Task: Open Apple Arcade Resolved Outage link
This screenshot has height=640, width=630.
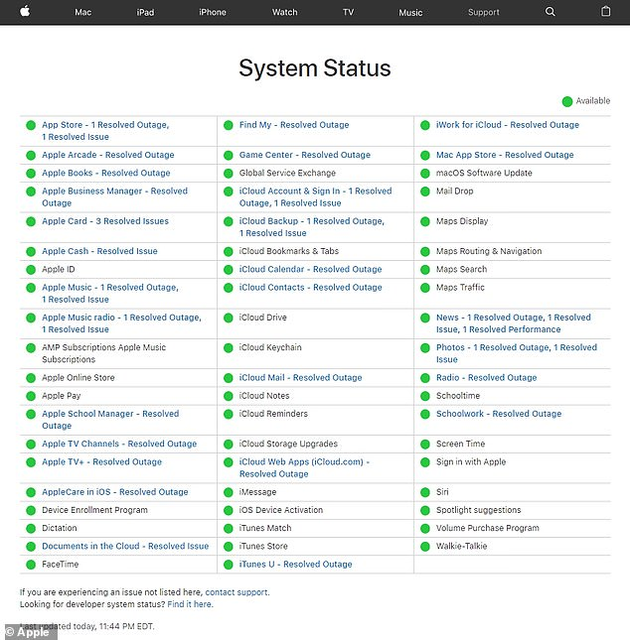Action: point(108,155)
